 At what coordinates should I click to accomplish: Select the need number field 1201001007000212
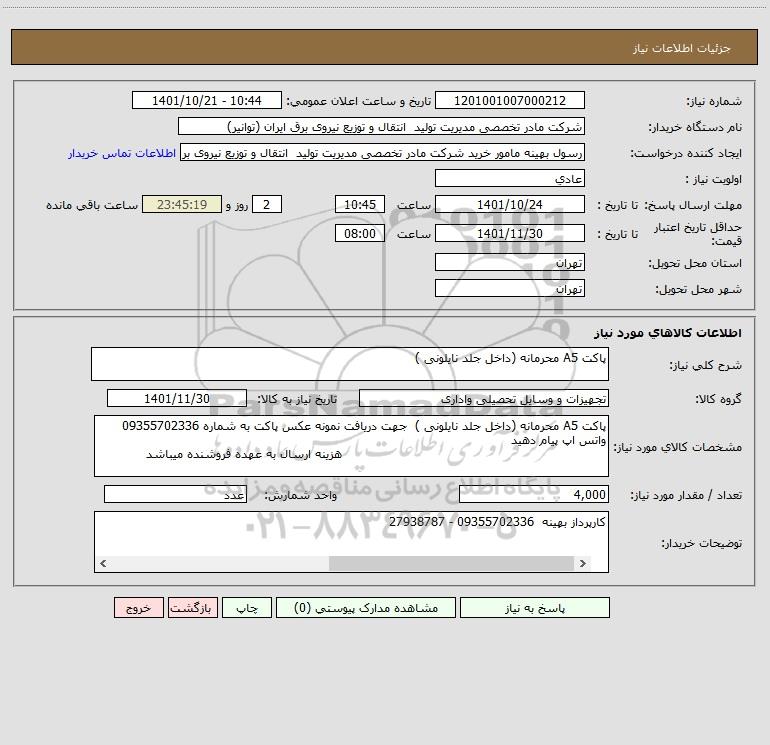(510, 101)
